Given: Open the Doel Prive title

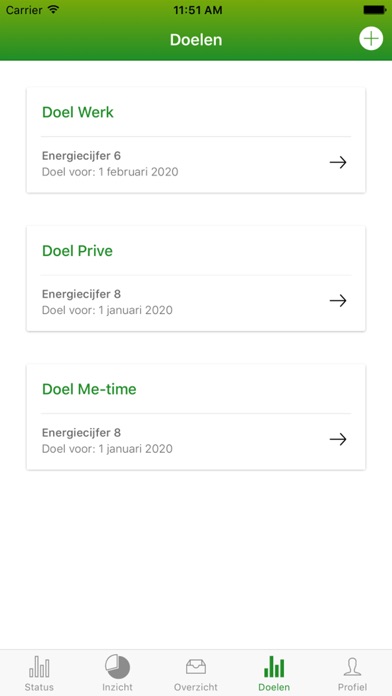Looking at the screenshot, I should pyautogui.click(x=77, y=251).
